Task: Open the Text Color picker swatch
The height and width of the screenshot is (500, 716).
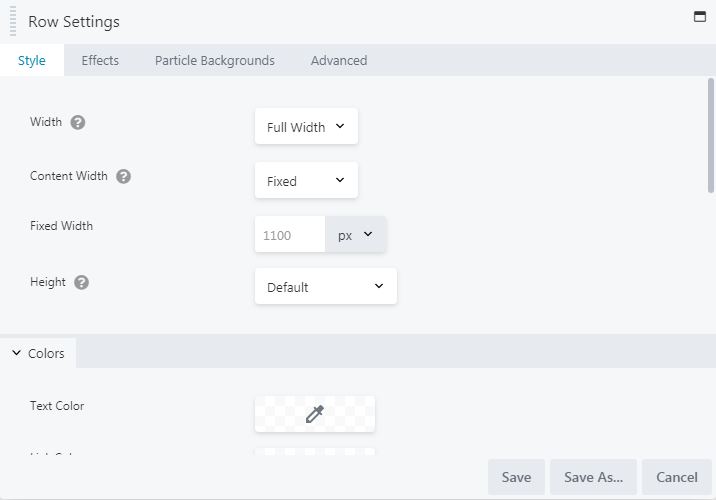Action: tap(280, 414)
